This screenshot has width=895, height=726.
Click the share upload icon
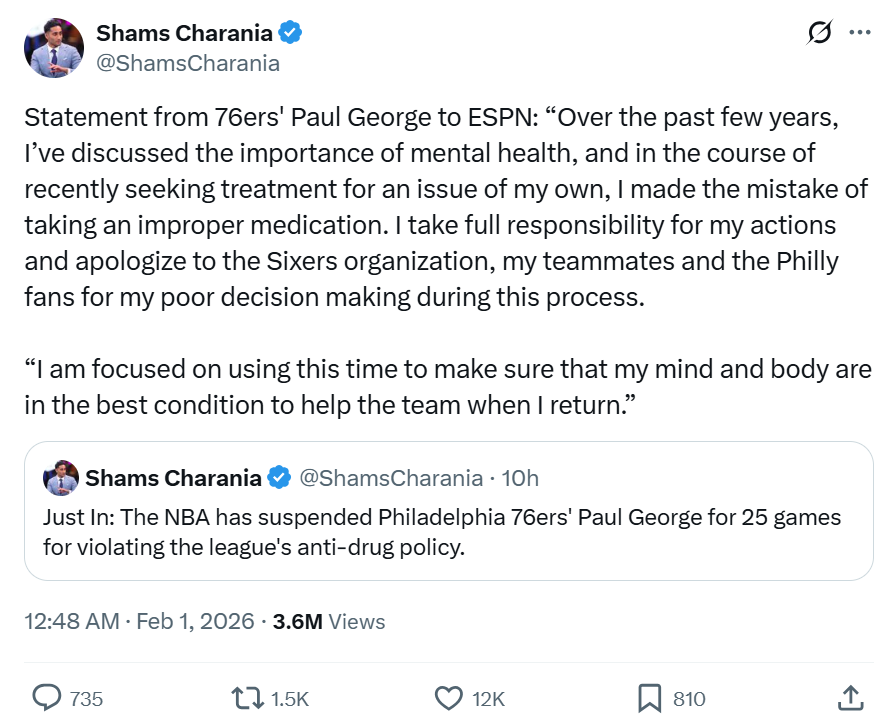[x=849, y=698]
